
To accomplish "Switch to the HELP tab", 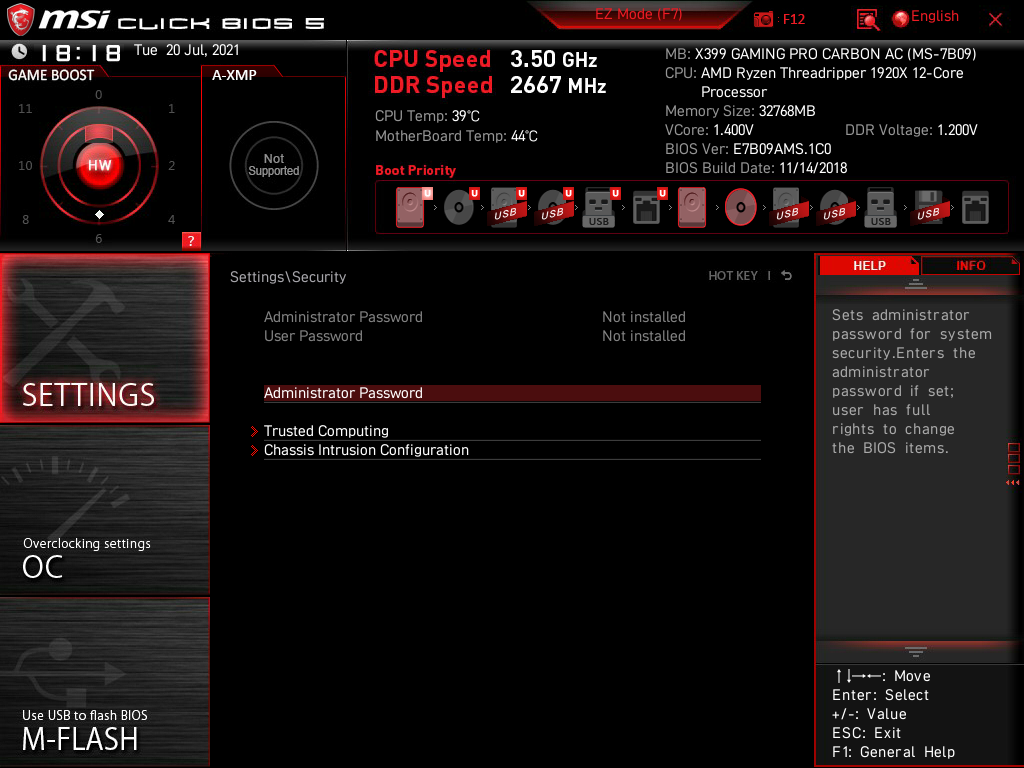I will pos(869,265).
